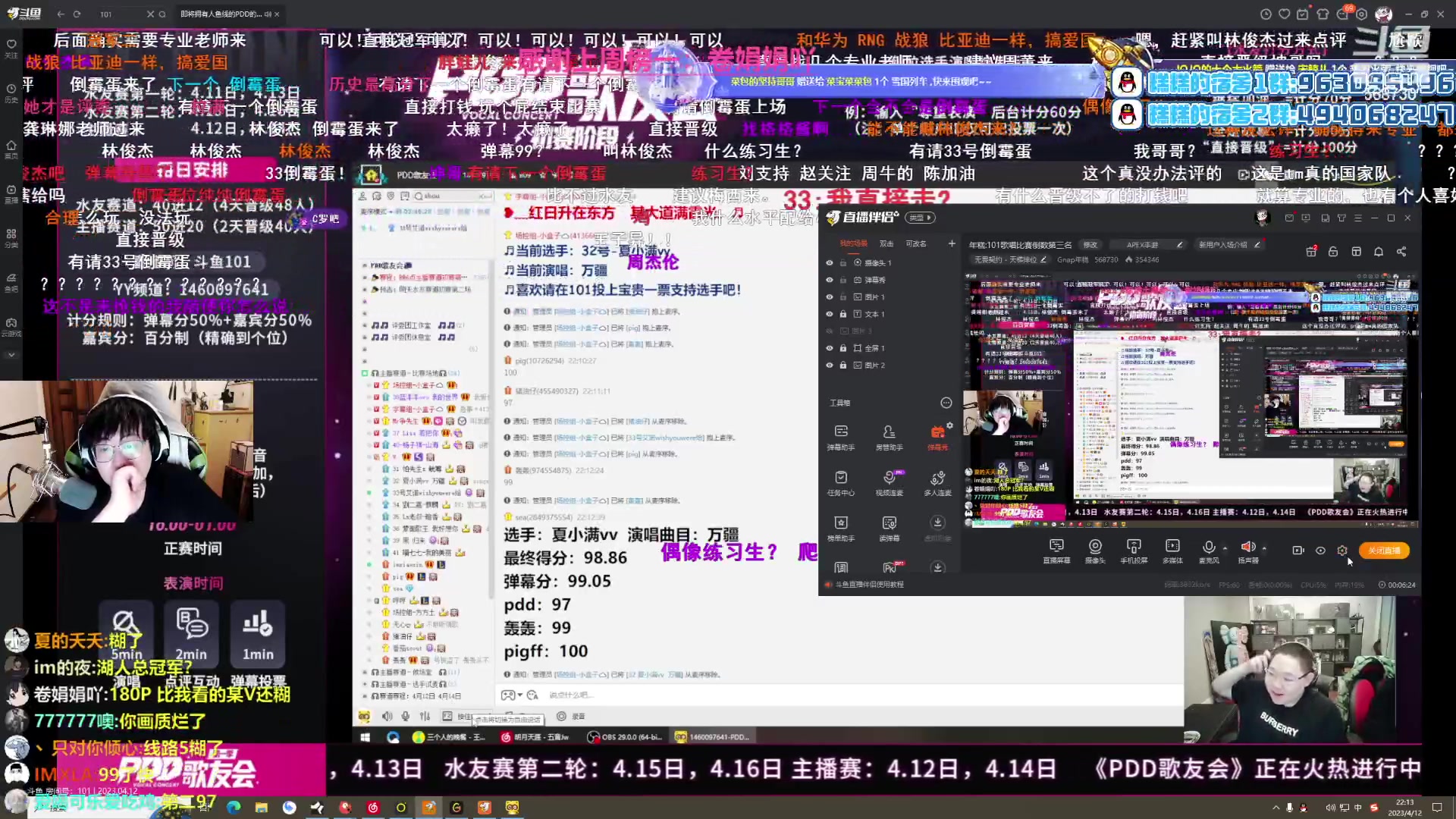Hide the 摄像头 1 source
The height and width of the screenshot is (819, 1456).
point(830,263)
